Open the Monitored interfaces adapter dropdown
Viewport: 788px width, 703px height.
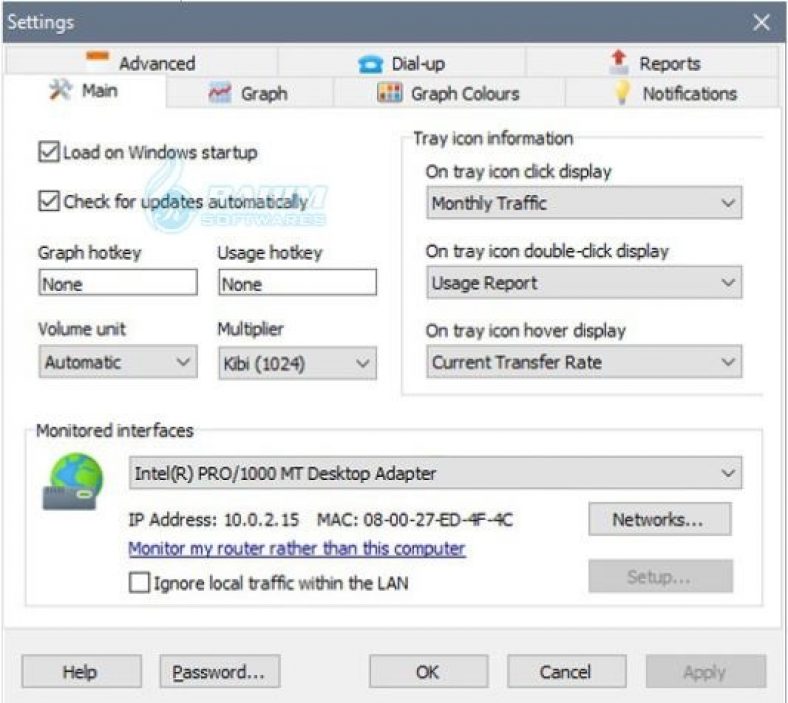[x=435, y=473]
